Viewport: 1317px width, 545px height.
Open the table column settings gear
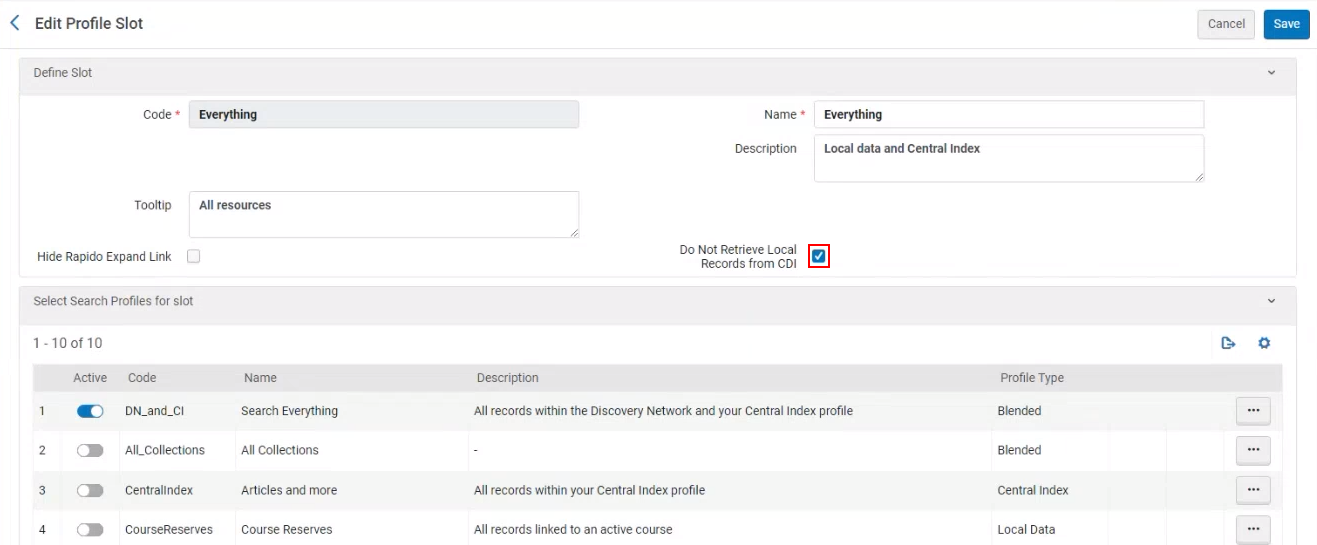[x=1264, y=343]
